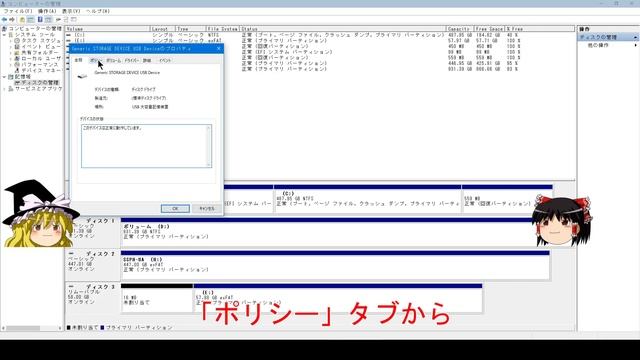Screen dimensions: 640x360
Task: Select the ディスク 1 label box
Action: pyautogui.click(x=93, y=232)
